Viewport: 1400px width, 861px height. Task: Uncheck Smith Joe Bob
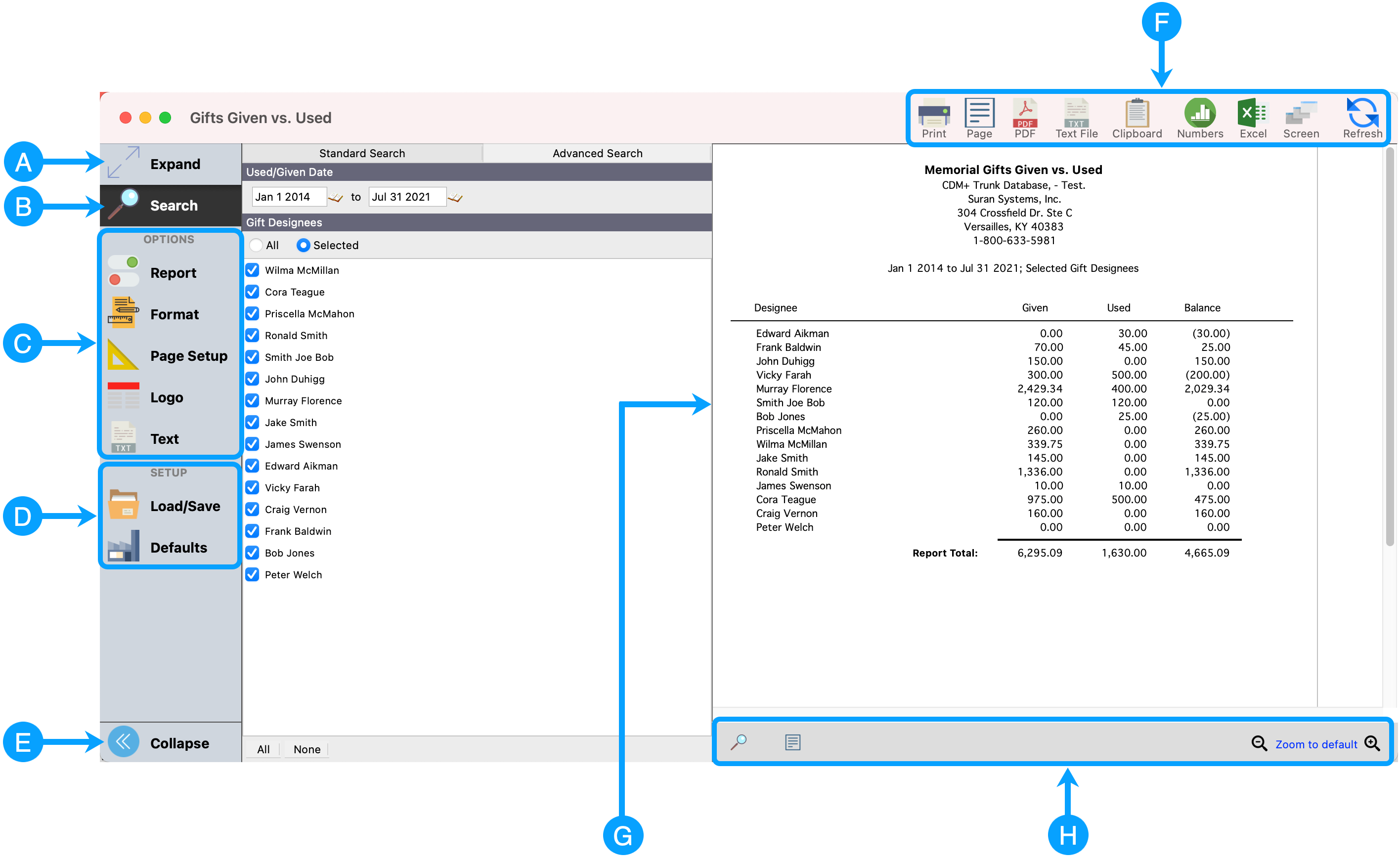(x=252, y=357)
